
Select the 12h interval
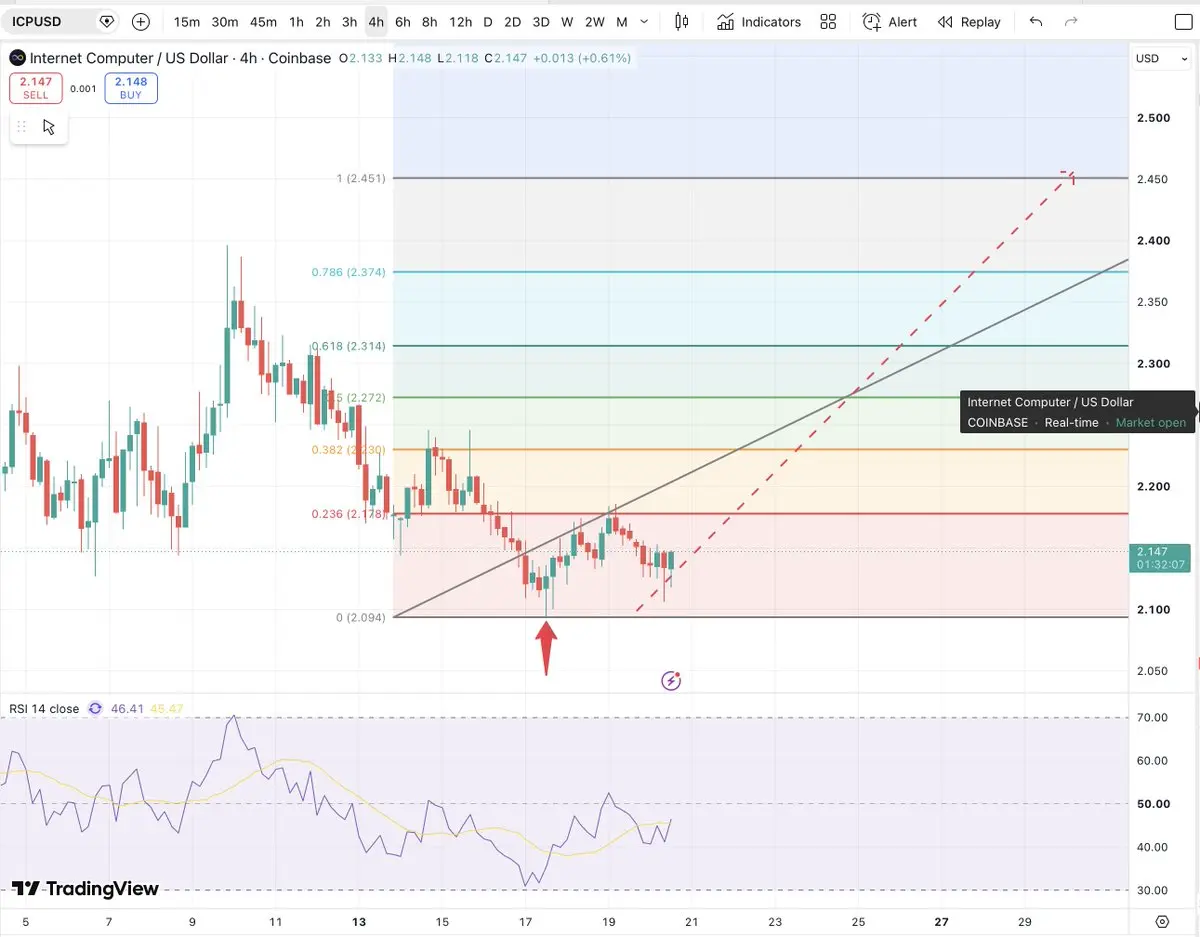pyautogui.click(x=460, y=22)
